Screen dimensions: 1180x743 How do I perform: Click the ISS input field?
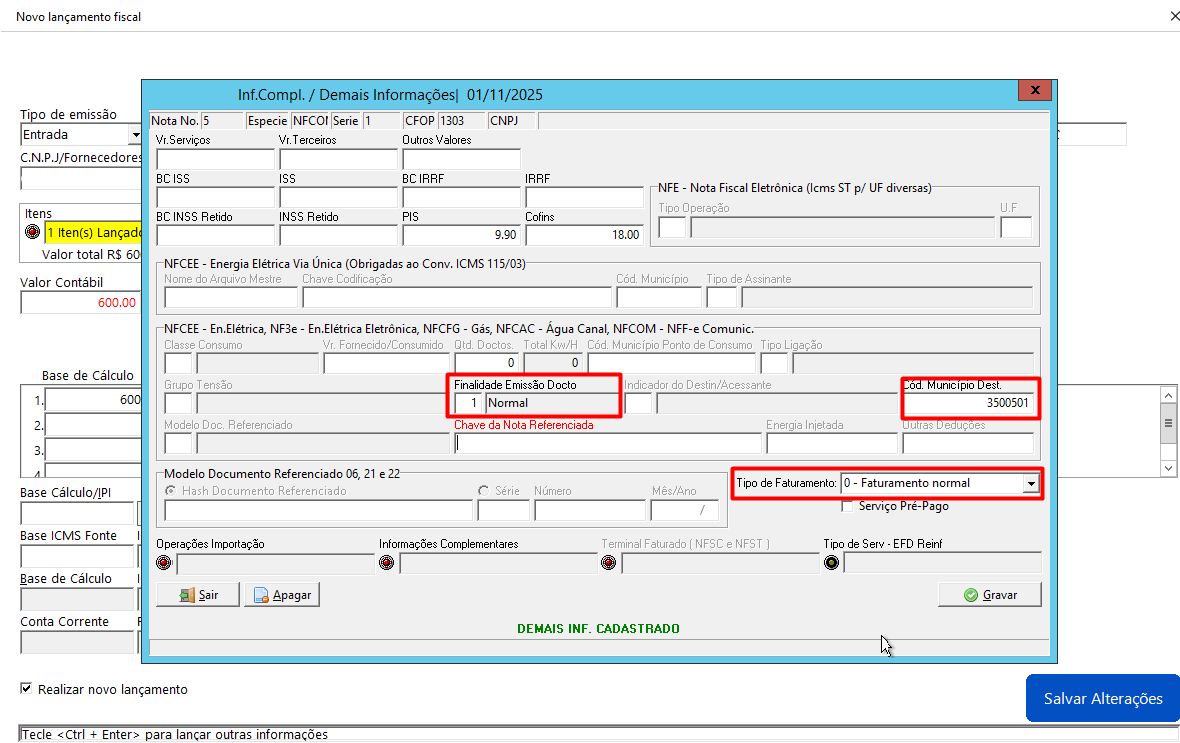(x=338, y=197)
